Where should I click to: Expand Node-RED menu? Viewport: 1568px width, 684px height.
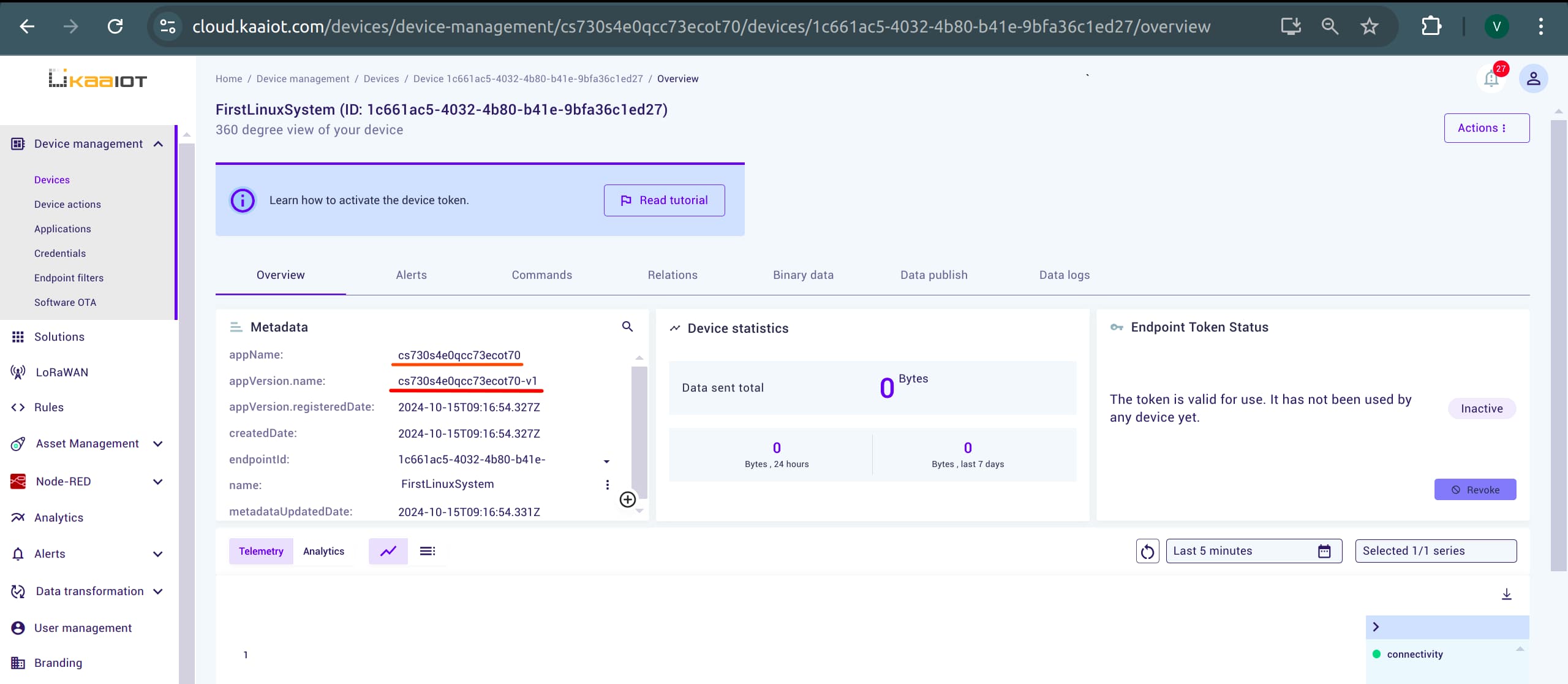pyautogui.click(x=157, y=482)
